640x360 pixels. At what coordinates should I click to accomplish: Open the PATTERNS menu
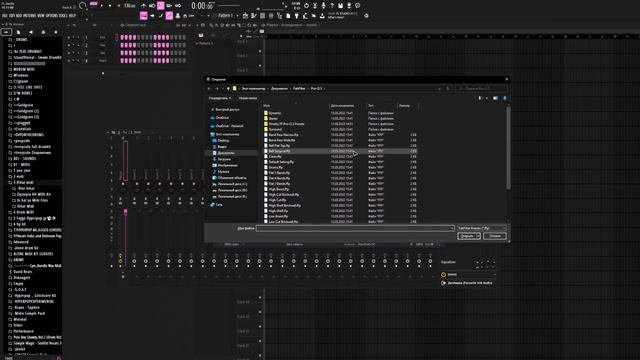tap(30, 16)
